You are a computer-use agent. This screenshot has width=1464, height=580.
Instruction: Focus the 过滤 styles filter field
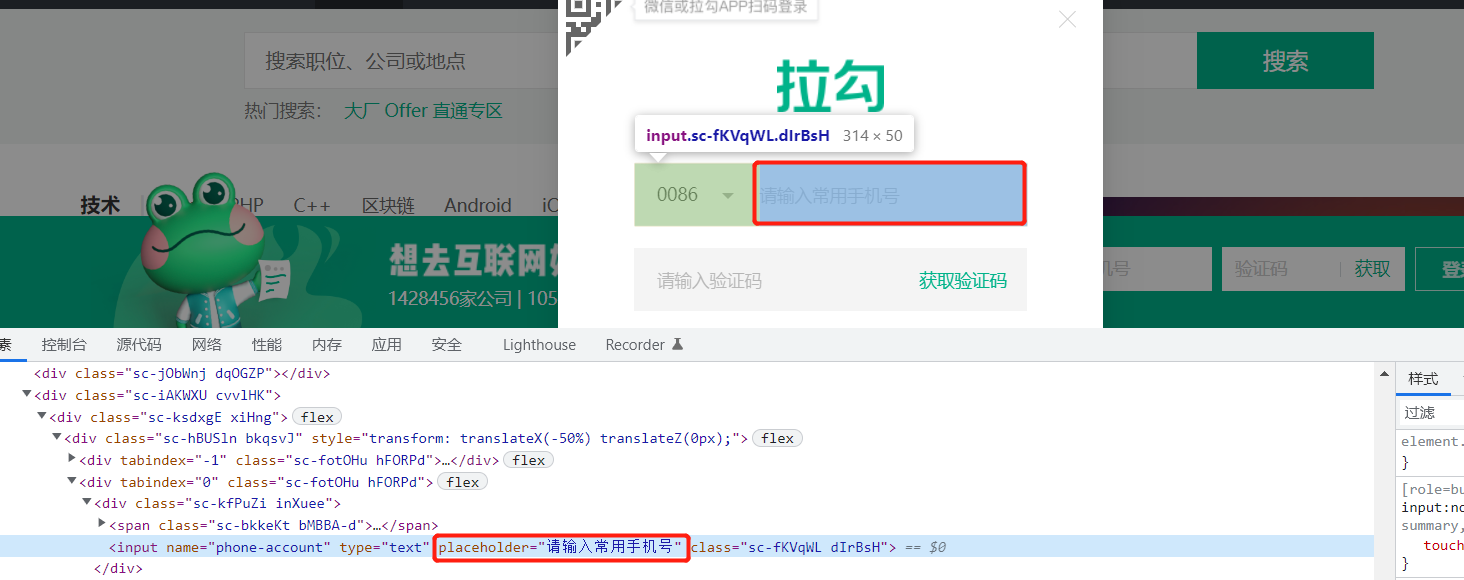pyautogui.click(x=1430, y=413)
